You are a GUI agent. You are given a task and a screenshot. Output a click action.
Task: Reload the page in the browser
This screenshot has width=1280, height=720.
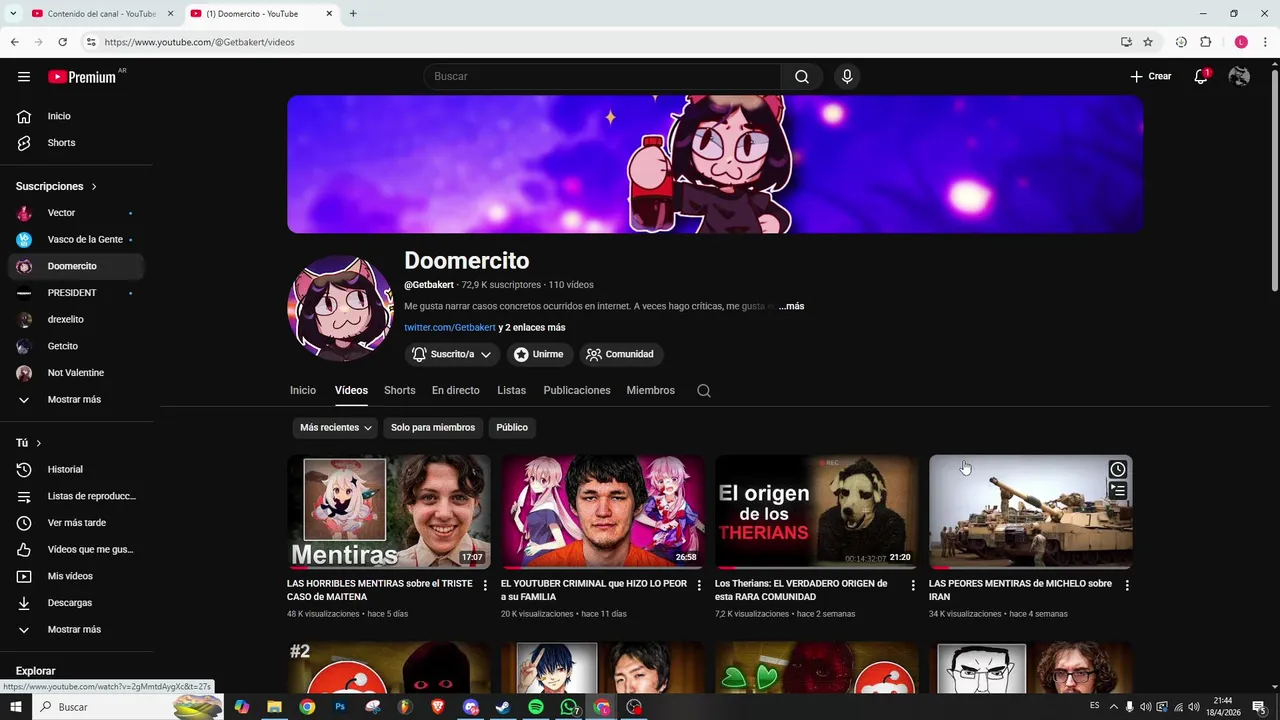coord(62,42)
